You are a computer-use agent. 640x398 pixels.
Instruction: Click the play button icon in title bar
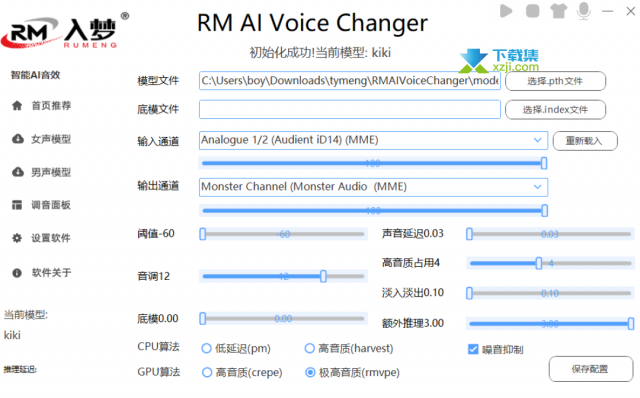pos(506,11)
